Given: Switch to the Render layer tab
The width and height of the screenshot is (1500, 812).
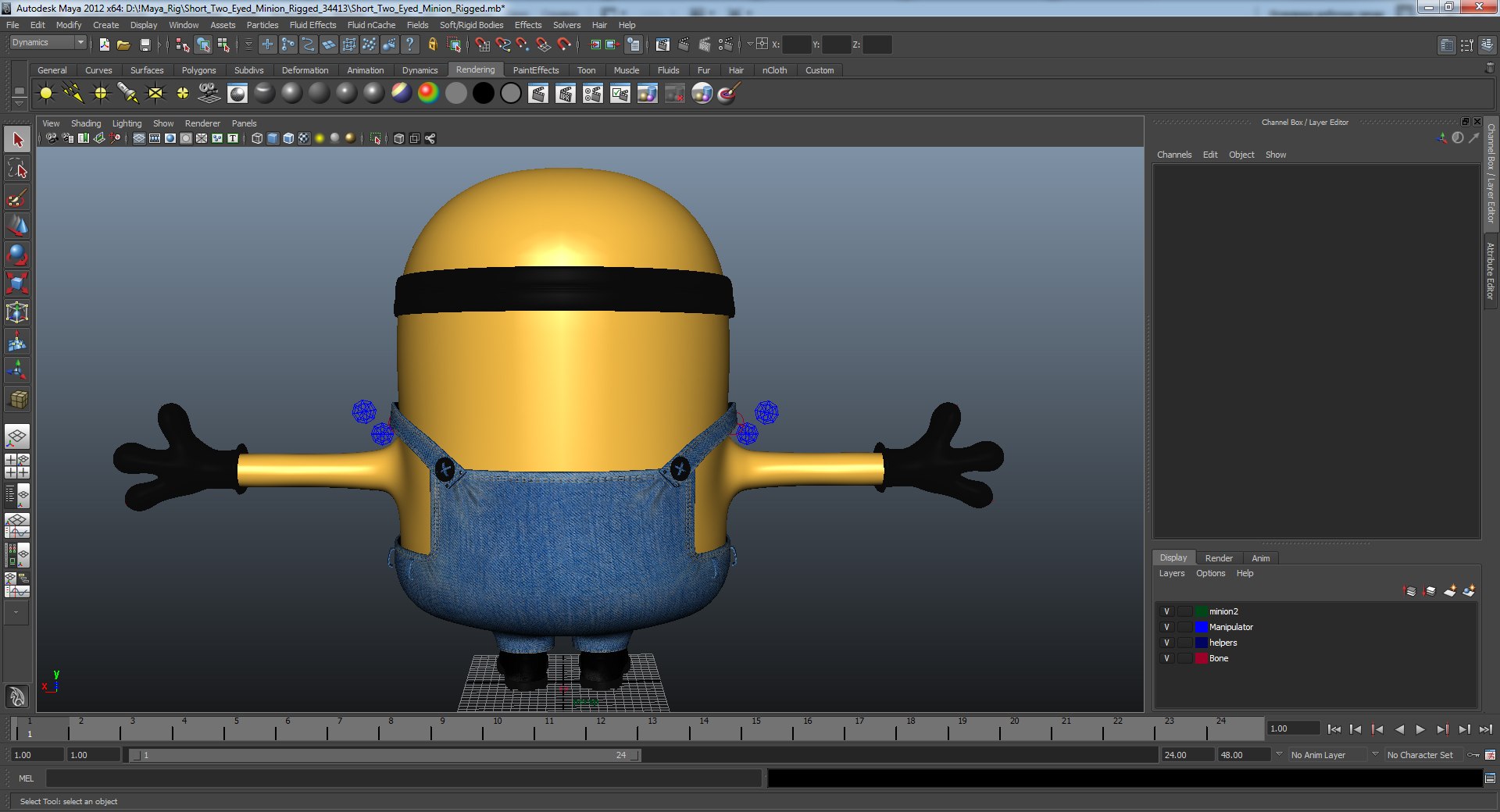Looking at the screenshot, I should 1219,558.
